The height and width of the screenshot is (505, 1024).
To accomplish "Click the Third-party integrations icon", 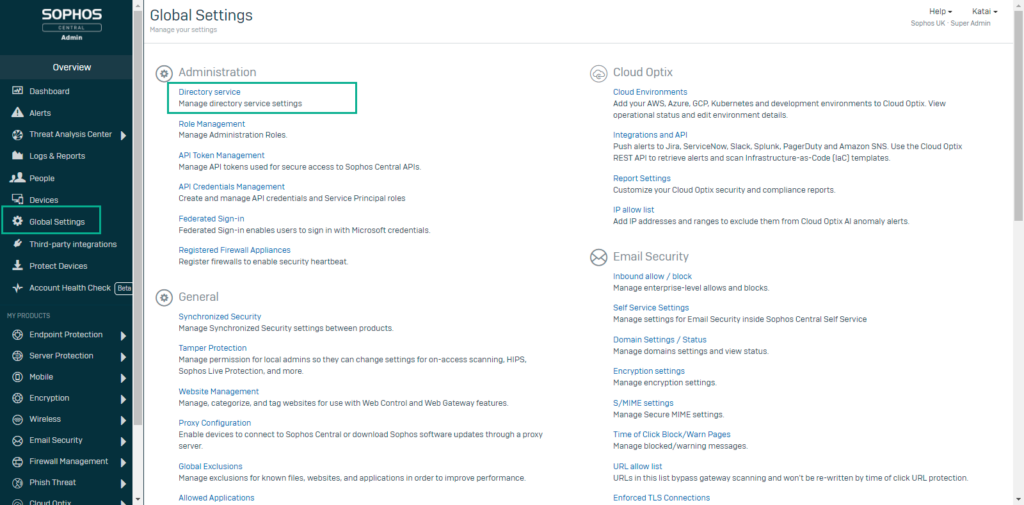I will click(x=18, y=244).
